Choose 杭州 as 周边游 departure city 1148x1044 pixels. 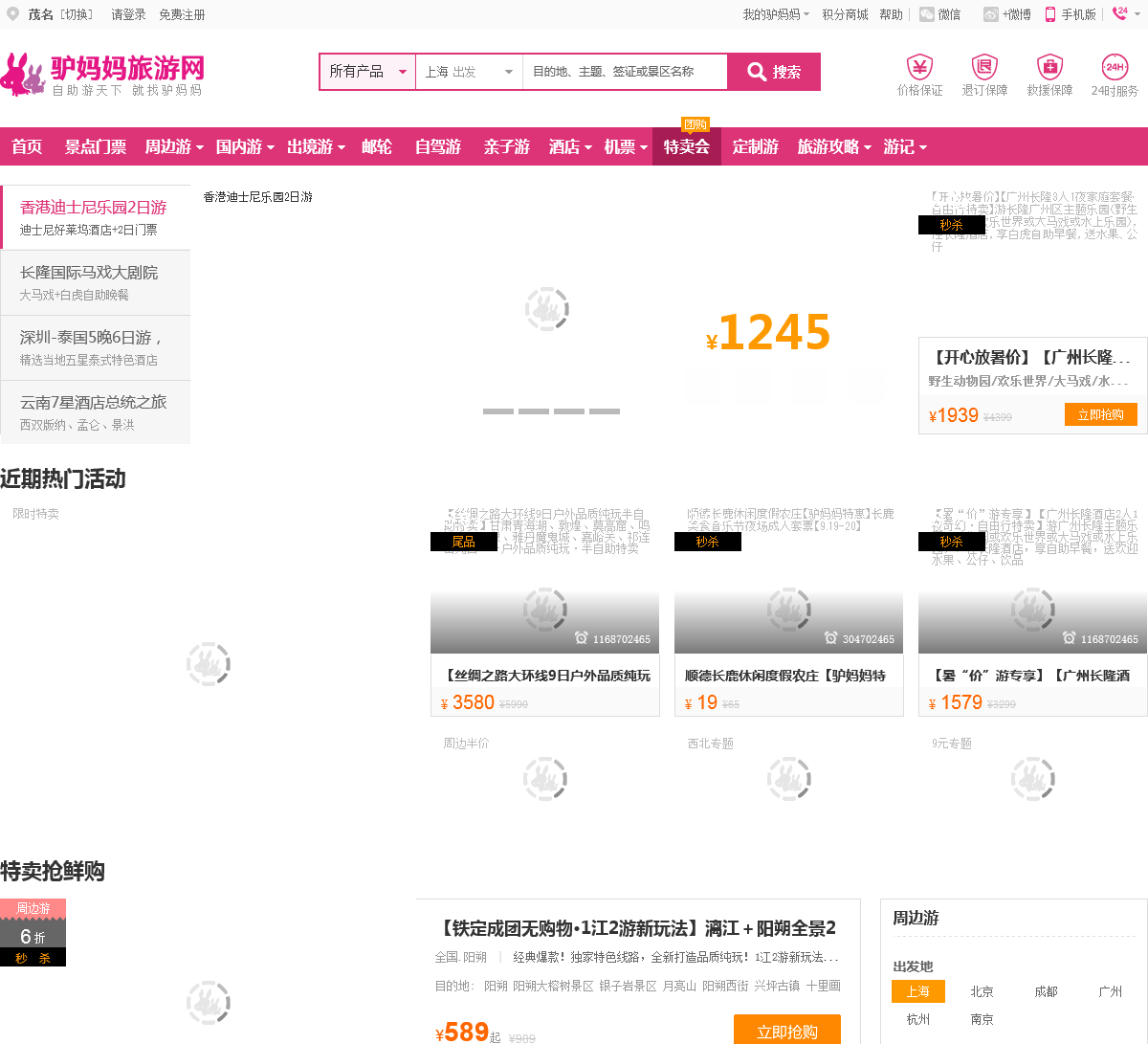pyautogui.click(x=918, y=1019)
